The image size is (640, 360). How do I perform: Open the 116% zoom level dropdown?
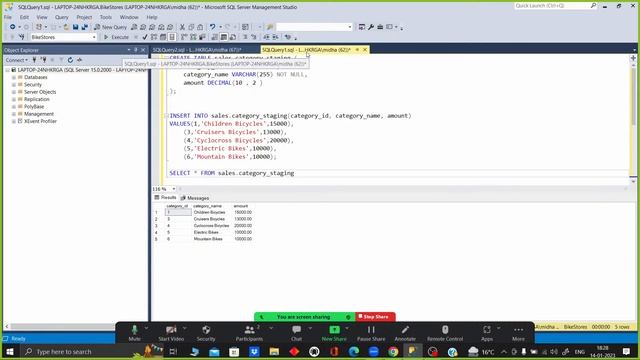[173, 189]
